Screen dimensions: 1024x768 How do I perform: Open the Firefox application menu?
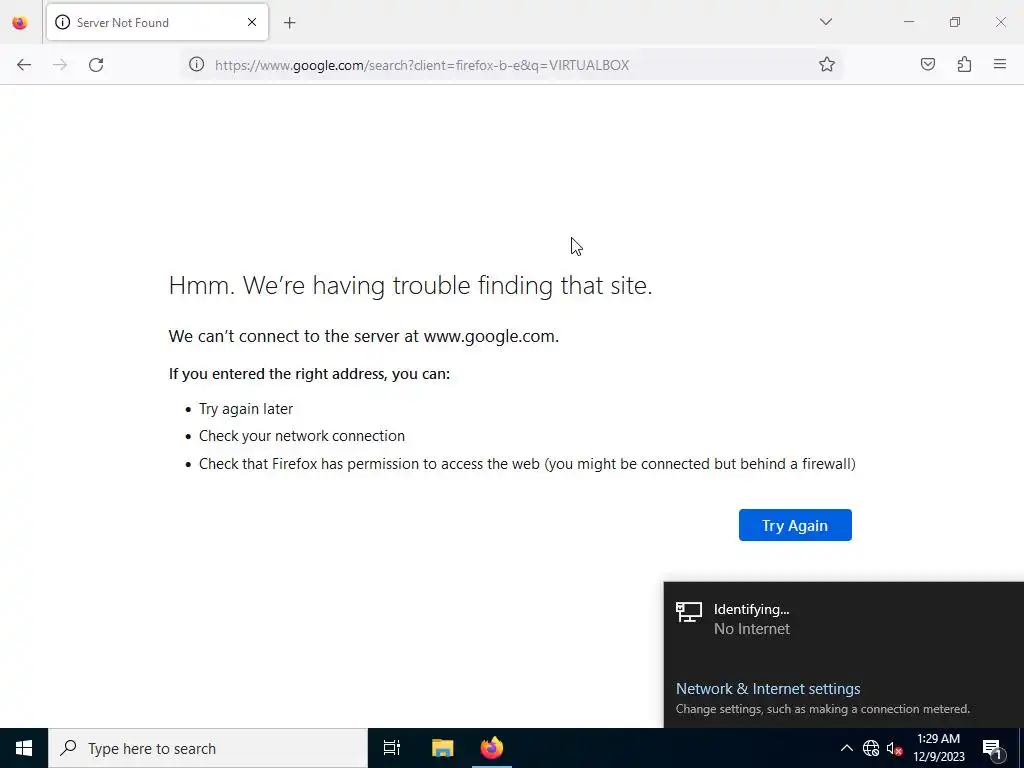pos(1000,64)
